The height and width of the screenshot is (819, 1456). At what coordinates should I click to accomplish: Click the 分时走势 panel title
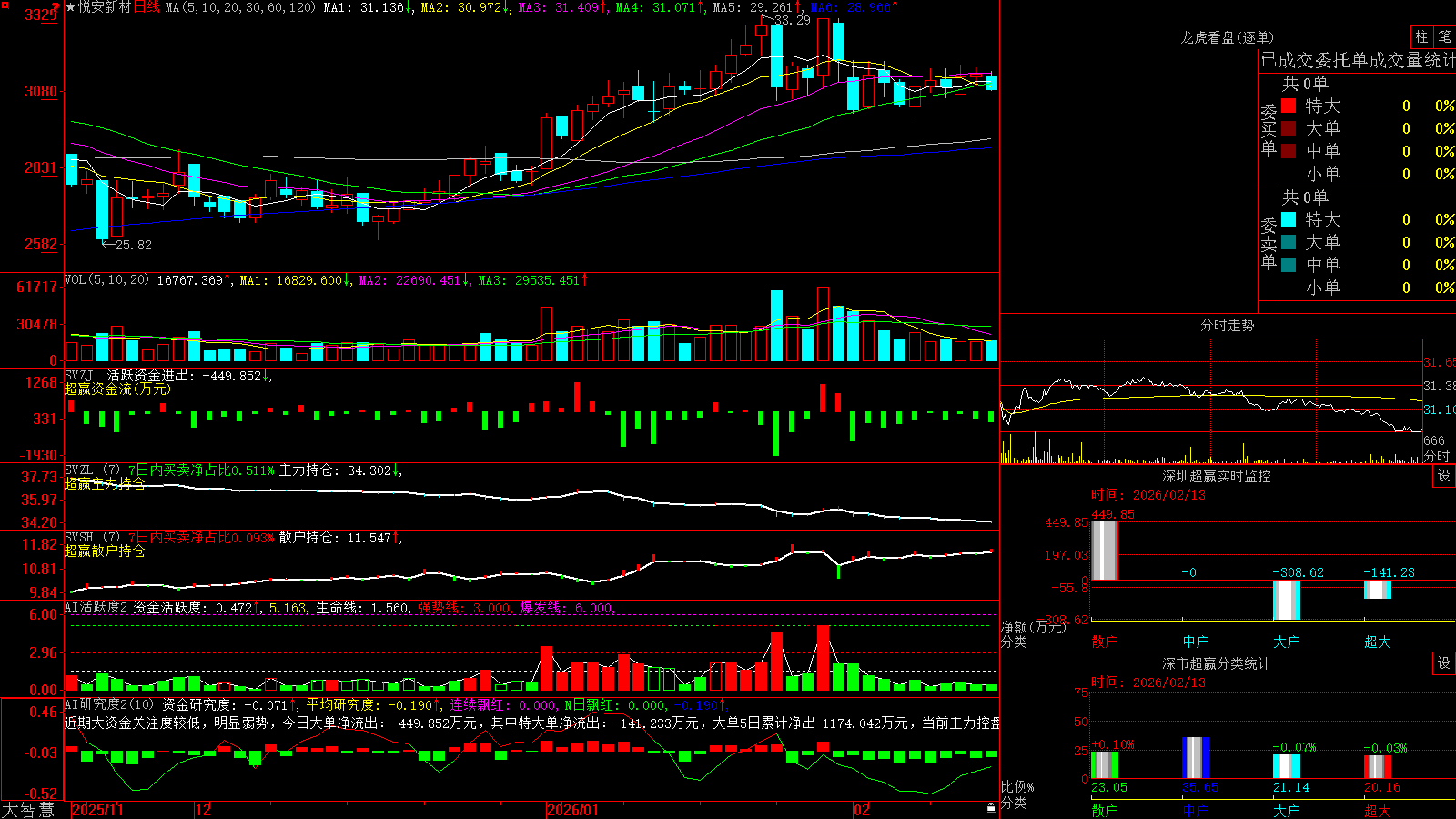pyautogui.click(x=1227, y=325)
